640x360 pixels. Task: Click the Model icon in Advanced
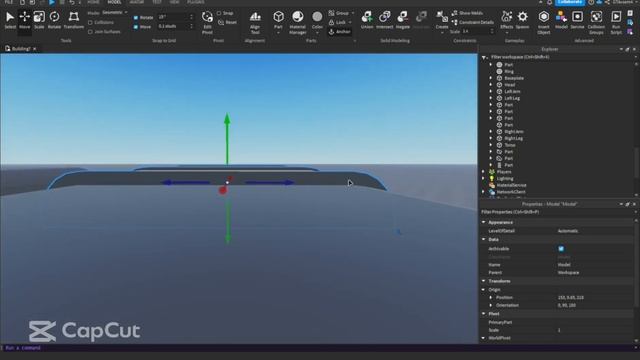pos(561,20)
